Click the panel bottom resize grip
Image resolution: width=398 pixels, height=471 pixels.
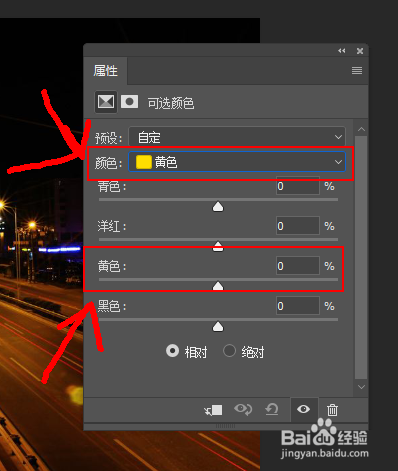tap(225, 426)
